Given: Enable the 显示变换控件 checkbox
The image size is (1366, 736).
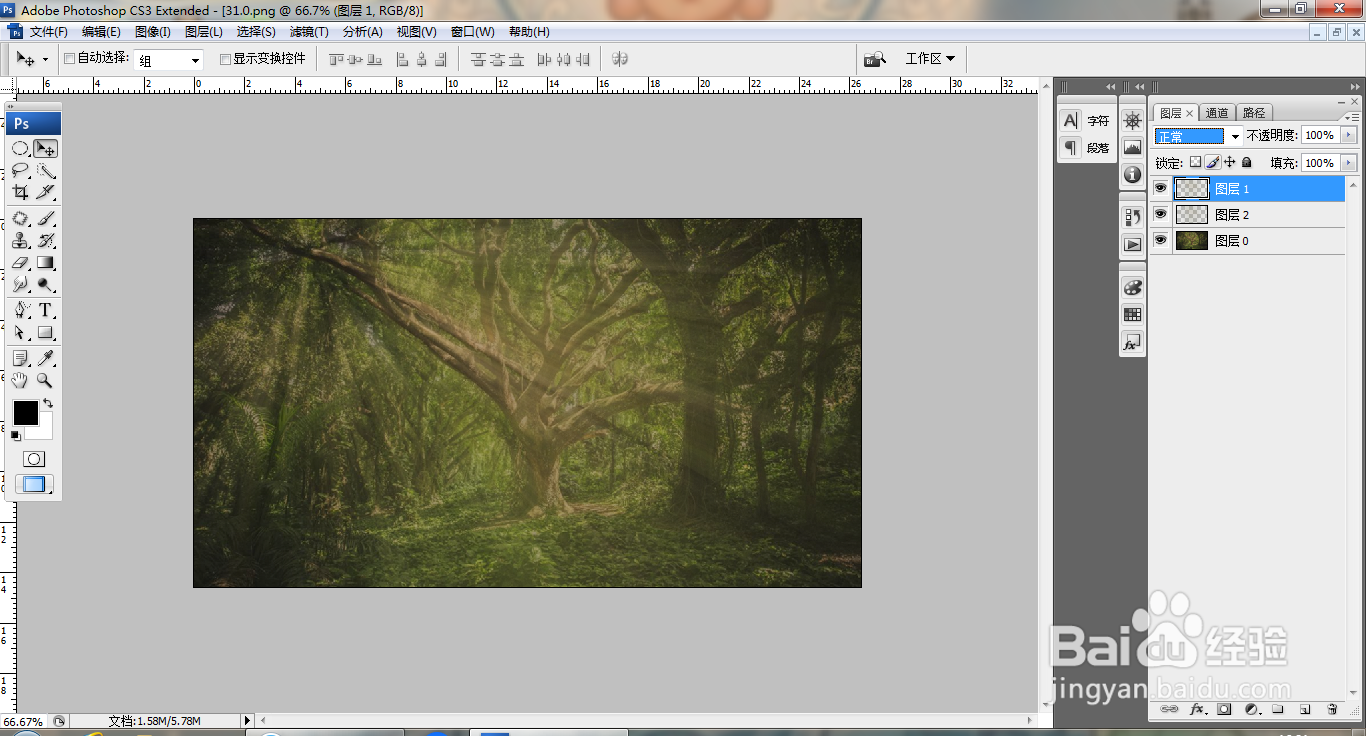Looking at the screenshot, I should point(225,59).
